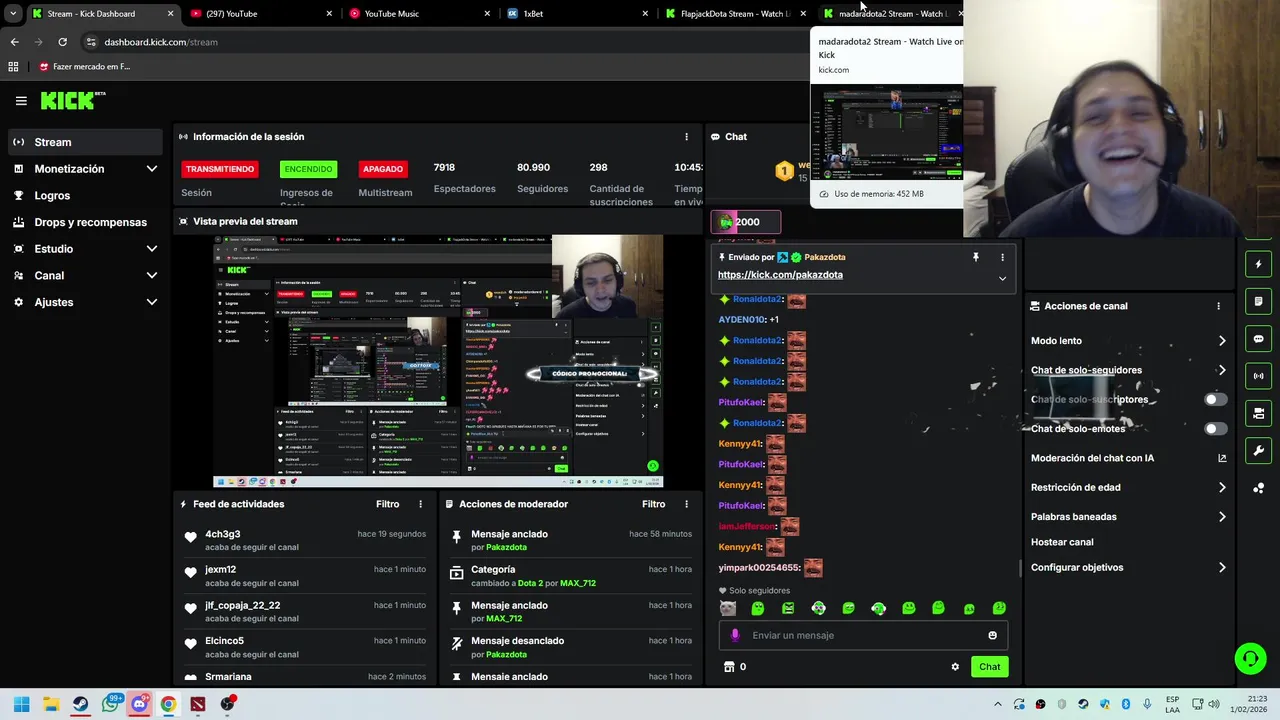Open the Fazer mercado bookmark
This screenshot has height=720, width=1280.
click(85, 67)
